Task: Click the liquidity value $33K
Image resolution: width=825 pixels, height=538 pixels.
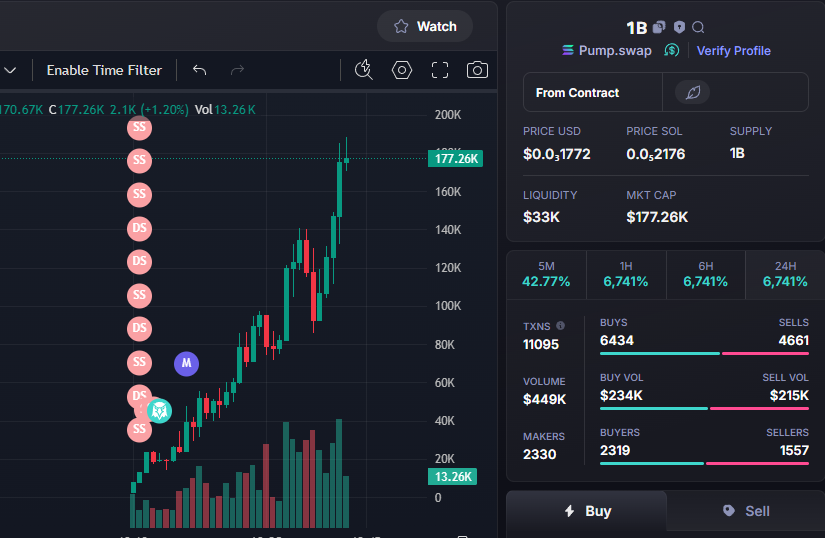Action: (x=541, y=217)
